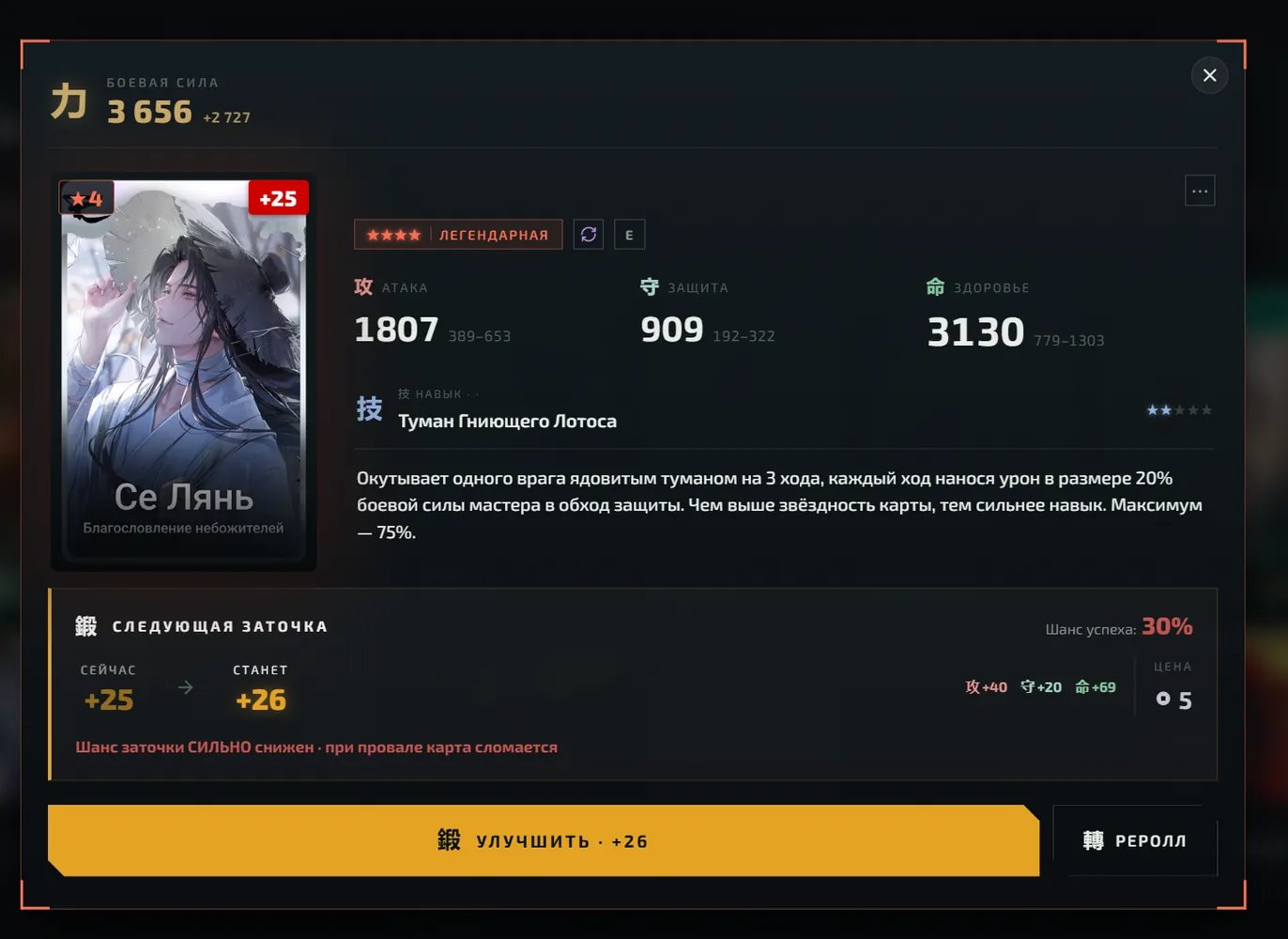This screenshot has width=1288, height=939.
Task: Click the E badge button
Action: (629, 235)
